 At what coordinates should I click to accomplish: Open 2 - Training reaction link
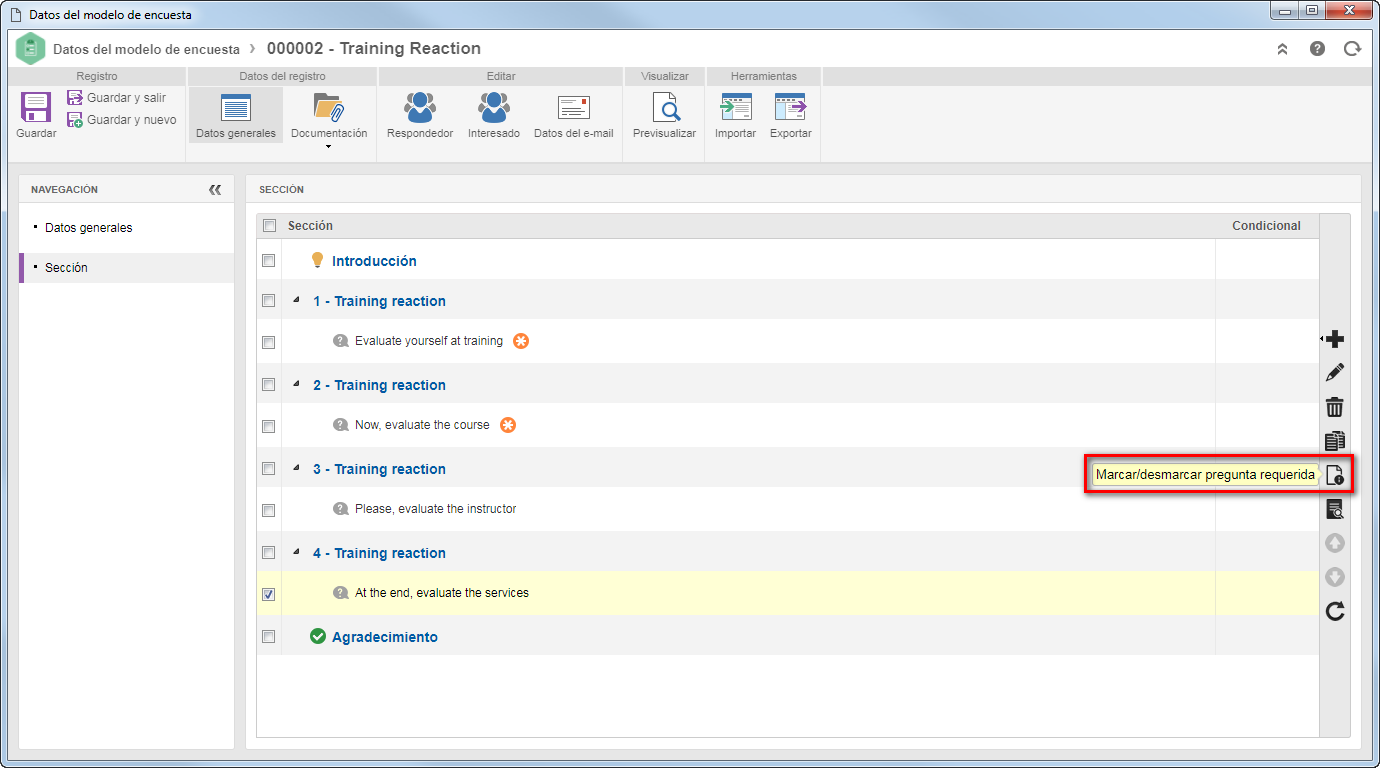379,385
